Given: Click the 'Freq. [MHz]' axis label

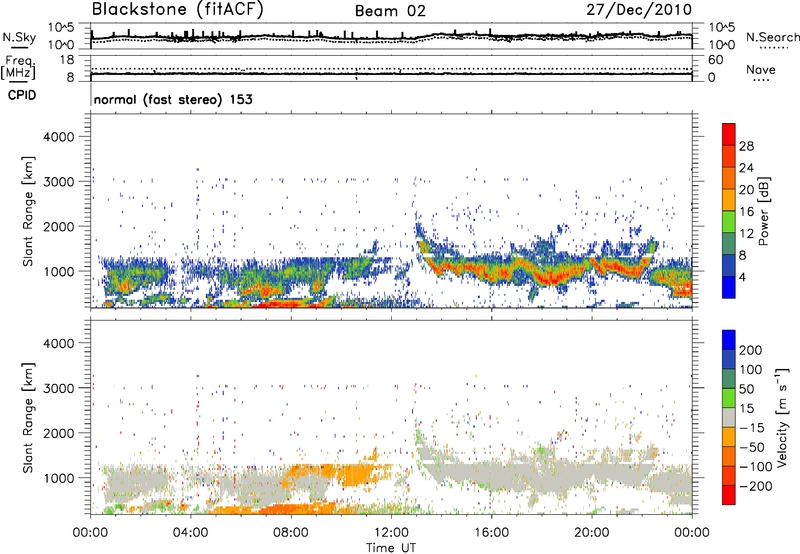Looking at the screenshot, I should pos(19,67).
